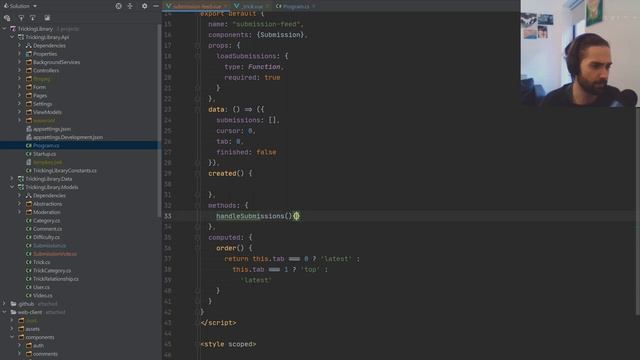Click line number 33 in gutter
The image size is (640, 360).
168,216
